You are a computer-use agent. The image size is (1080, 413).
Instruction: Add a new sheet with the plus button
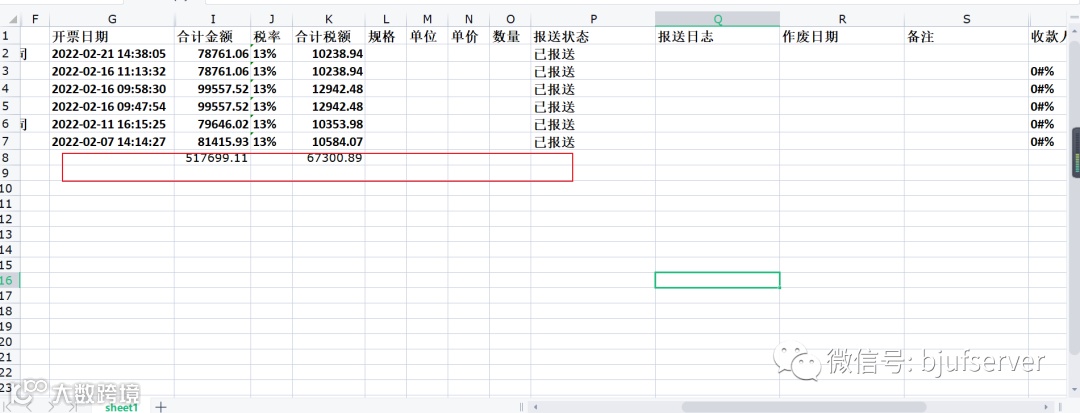click(x=160, y=407)
